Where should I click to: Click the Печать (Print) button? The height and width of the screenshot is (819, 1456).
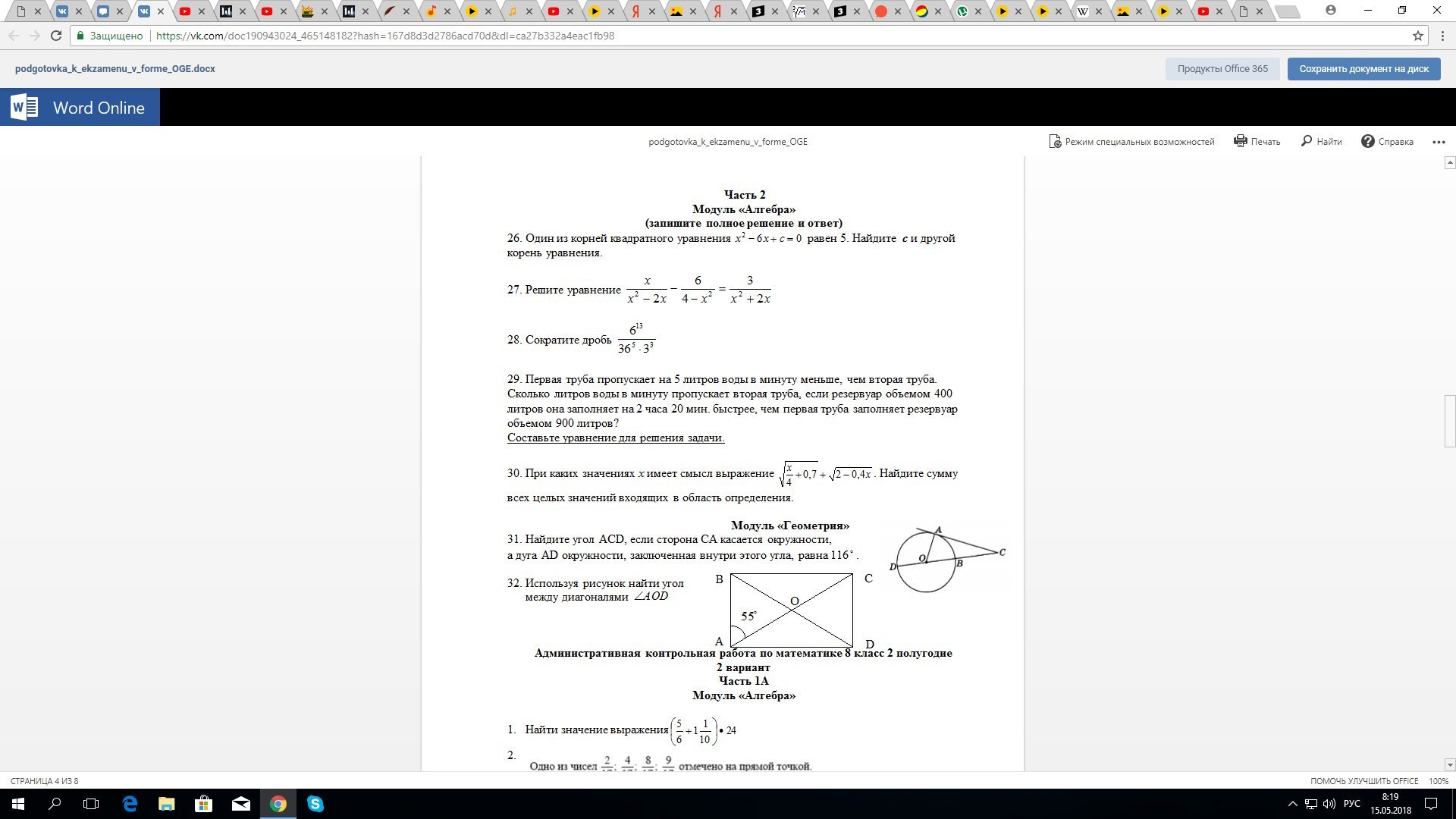1257,142
